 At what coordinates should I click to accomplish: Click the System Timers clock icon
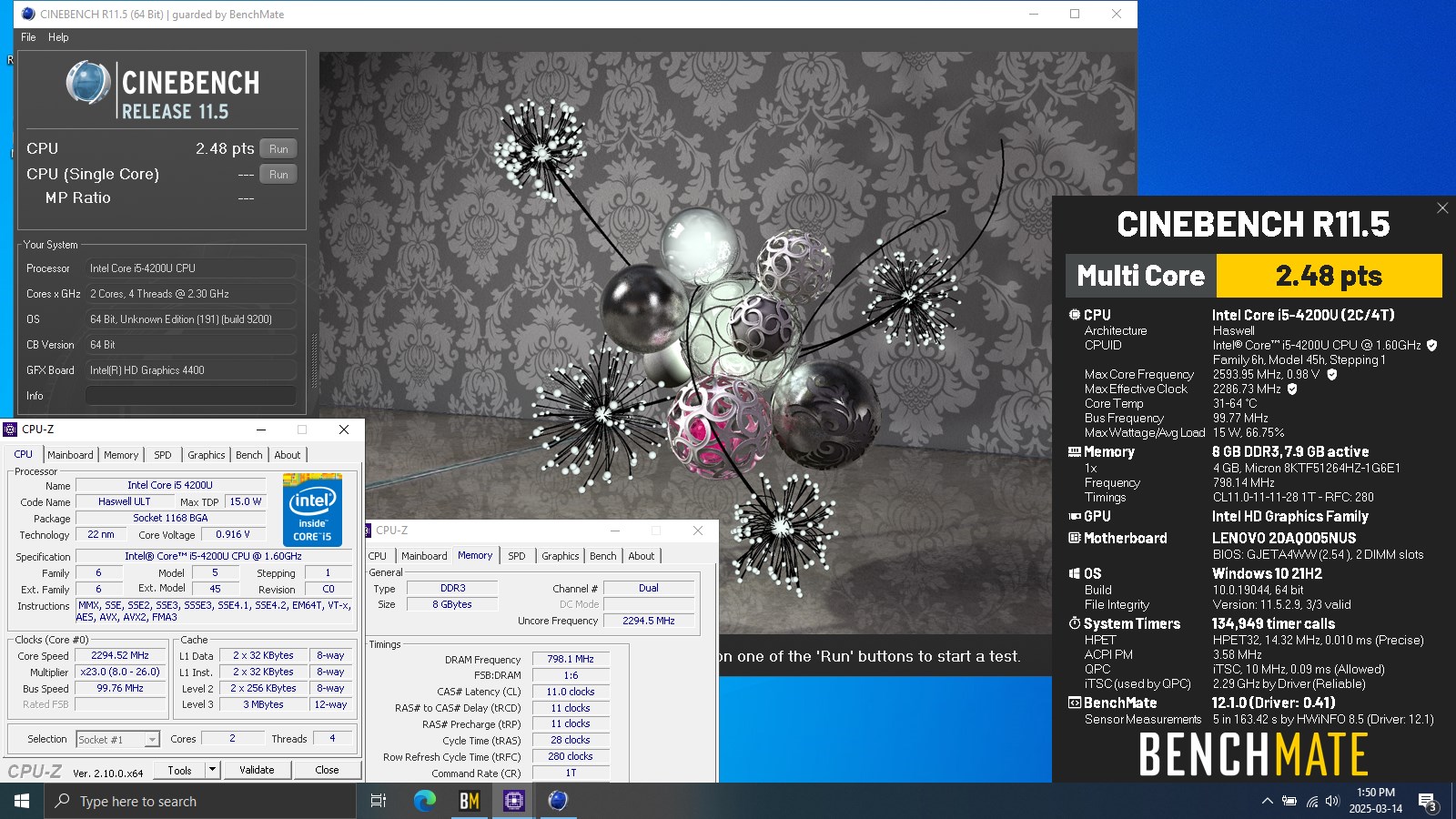pyautogui.click(x=1074, y=623)
